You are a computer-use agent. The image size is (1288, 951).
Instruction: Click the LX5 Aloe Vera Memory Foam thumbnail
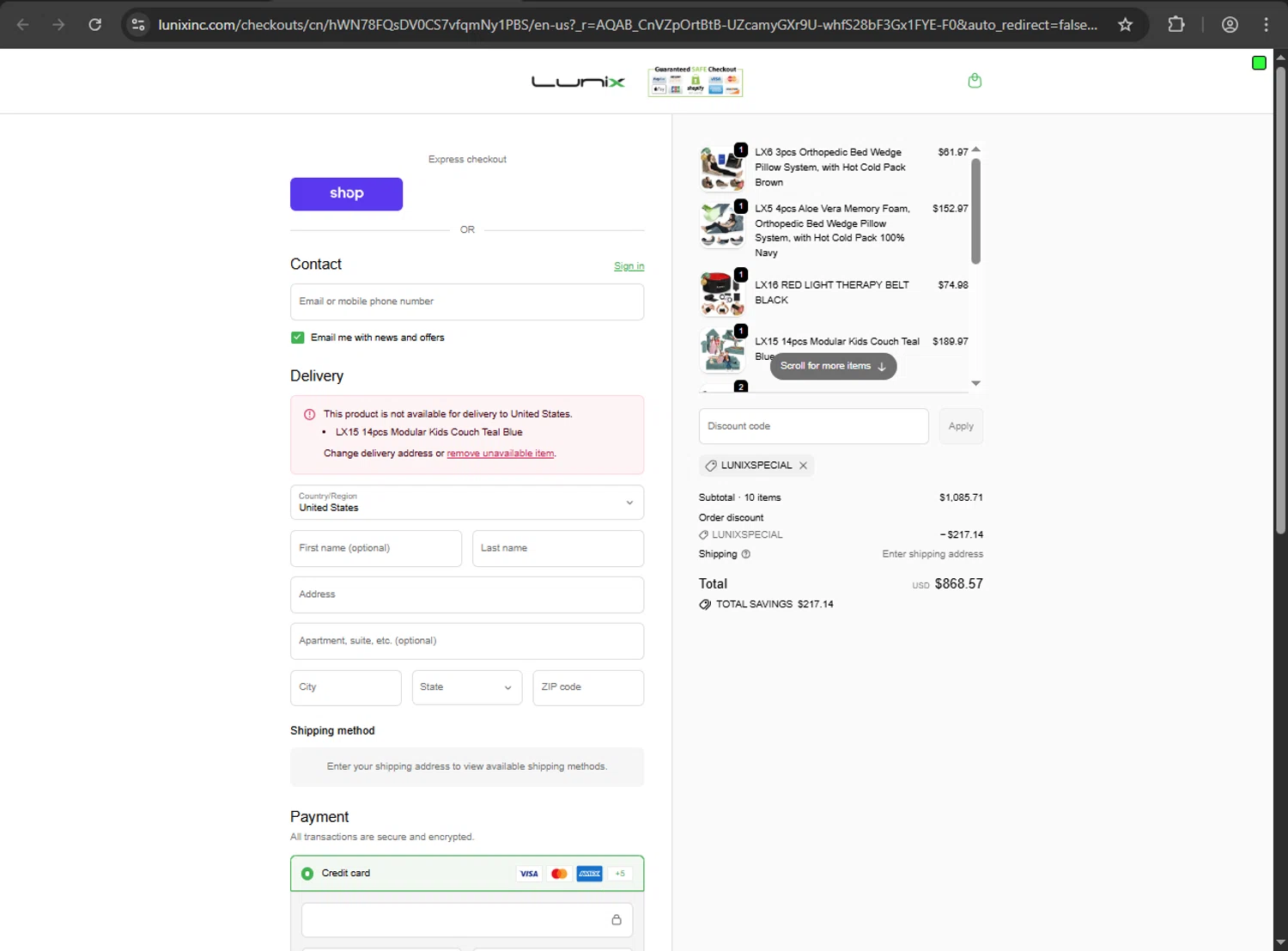722,224
